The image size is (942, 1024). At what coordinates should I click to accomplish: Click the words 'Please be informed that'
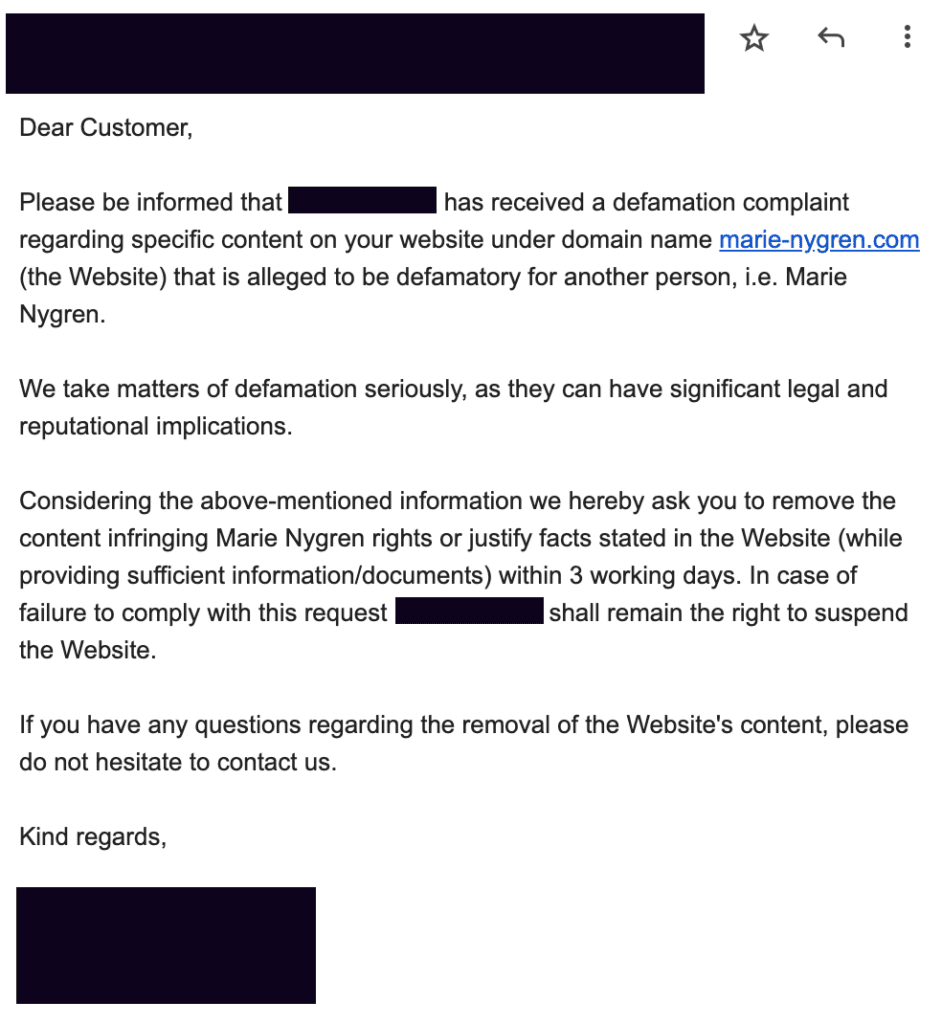[150, 202]
